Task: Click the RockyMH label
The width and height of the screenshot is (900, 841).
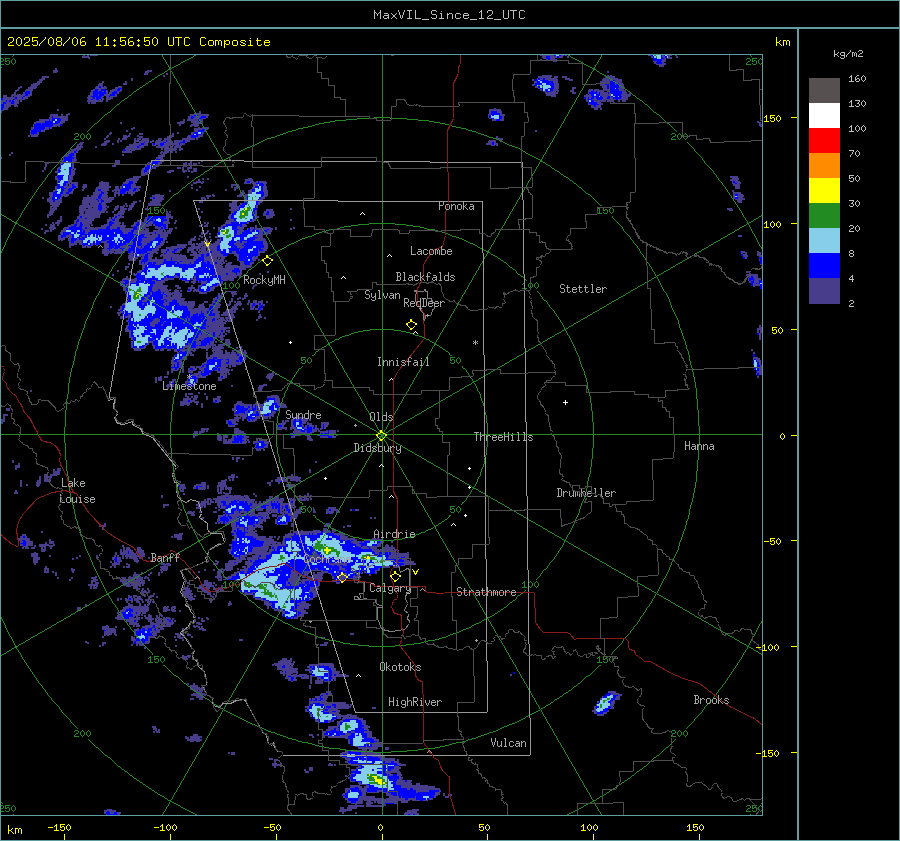Action: click(x=264, y=280)
